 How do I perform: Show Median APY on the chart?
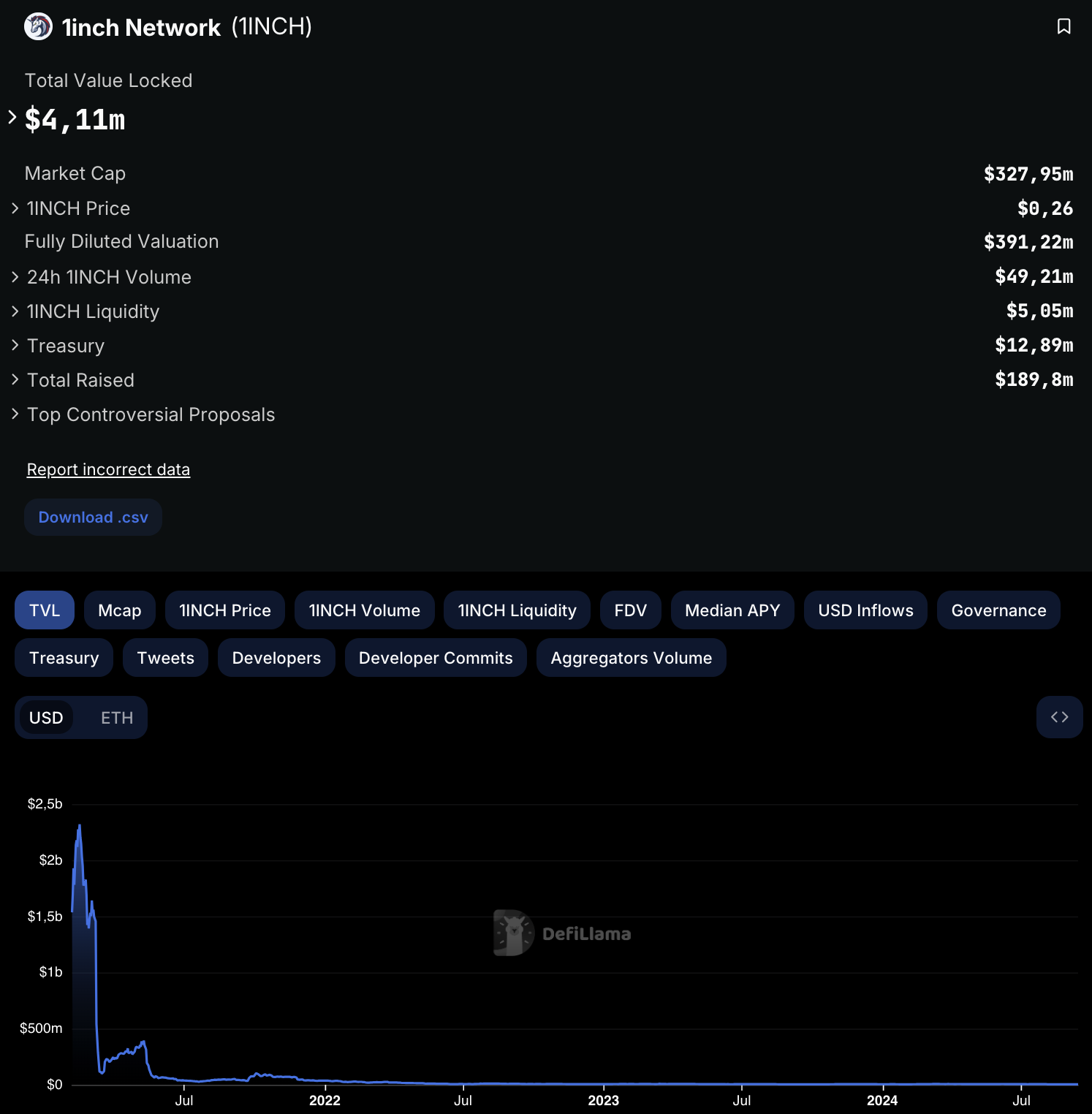tap(732, 610)
